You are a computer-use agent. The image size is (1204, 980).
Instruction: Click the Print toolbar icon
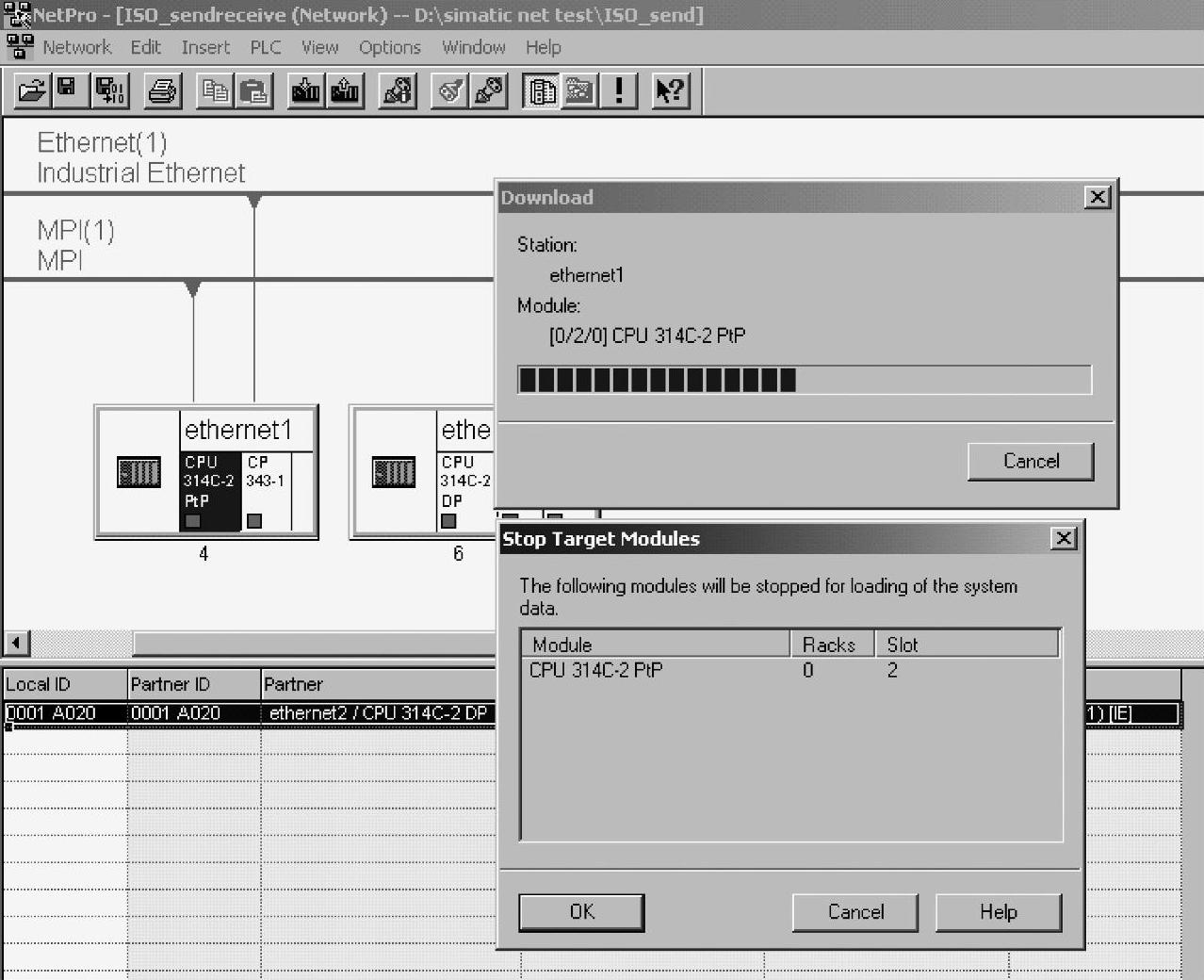coord(163,90)
